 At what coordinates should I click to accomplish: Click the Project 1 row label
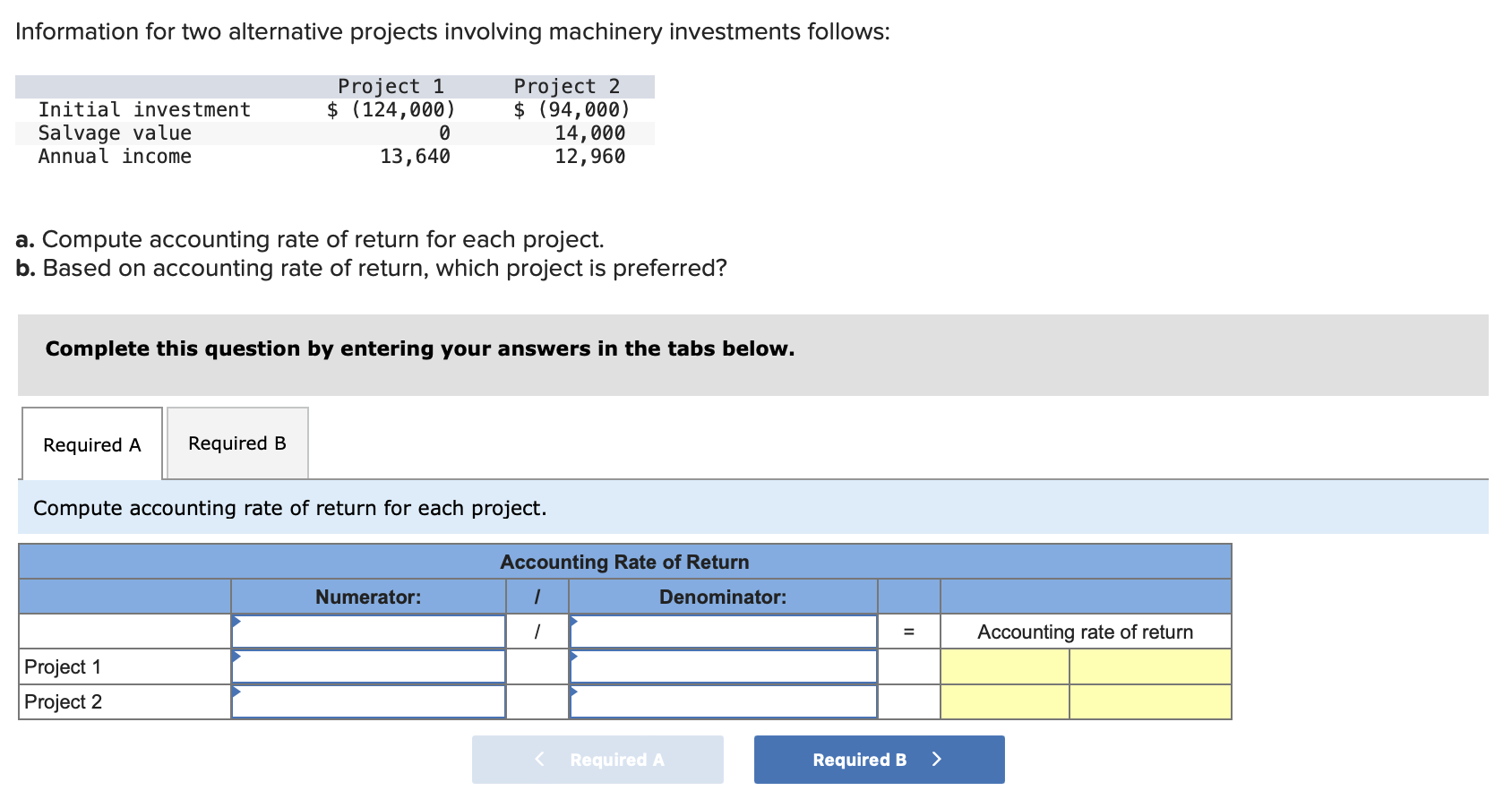(x=64, y=666)
